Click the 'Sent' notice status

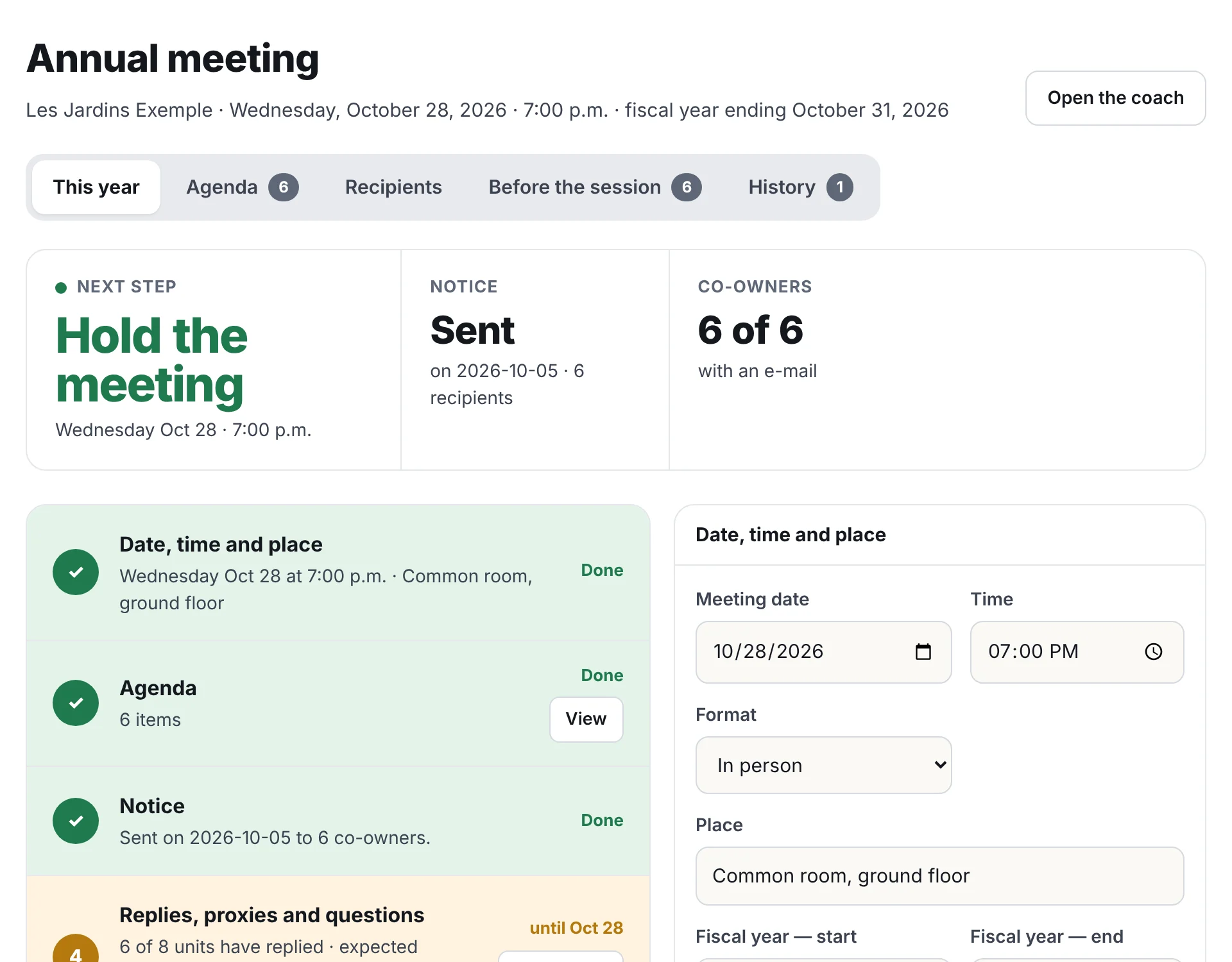(472, 330)
